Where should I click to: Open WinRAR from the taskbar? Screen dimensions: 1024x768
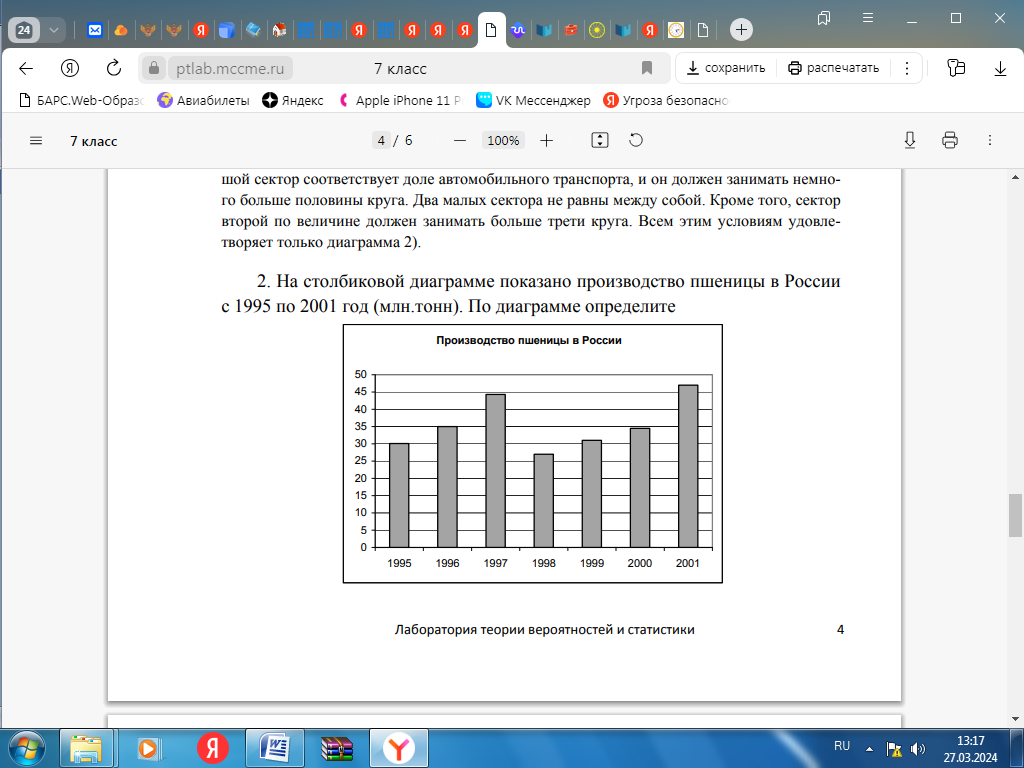coord(337,748)
